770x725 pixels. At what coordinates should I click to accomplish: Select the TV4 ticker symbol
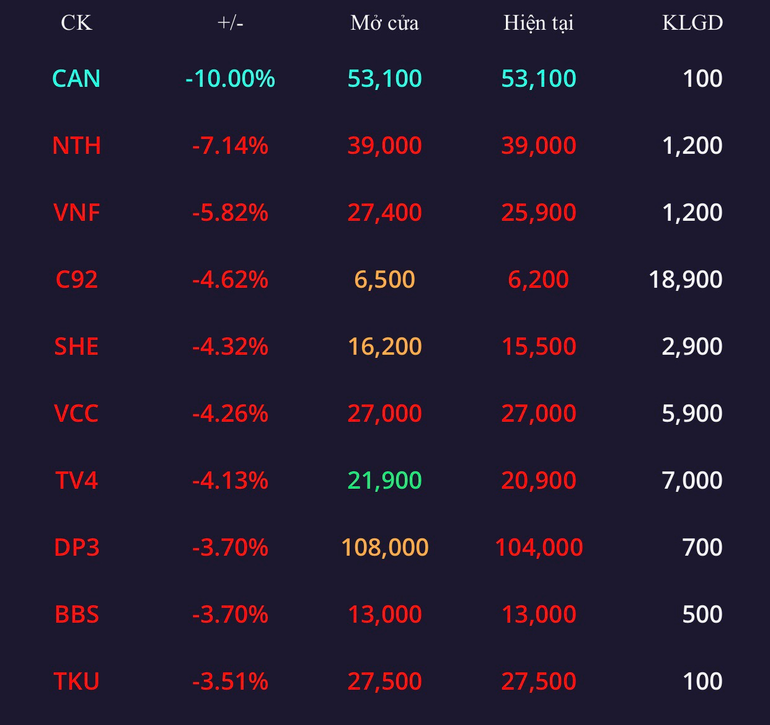tap(76, 480)
